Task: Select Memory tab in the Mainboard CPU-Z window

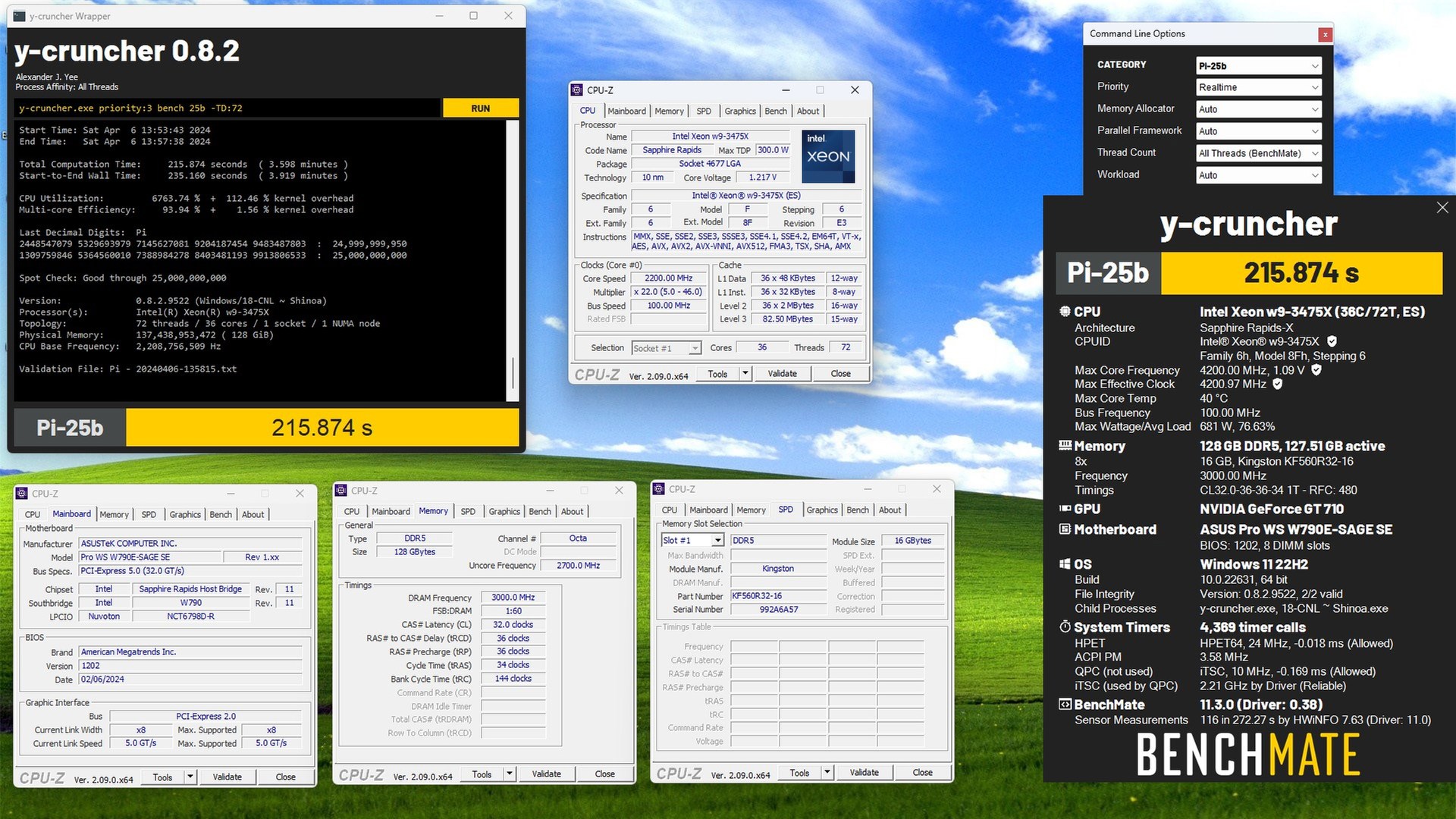Action: (115, 514)
